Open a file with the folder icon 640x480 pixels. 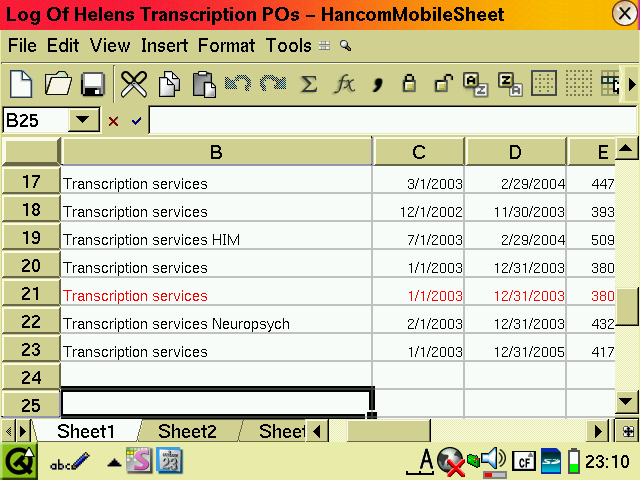(x=58, y=84)
